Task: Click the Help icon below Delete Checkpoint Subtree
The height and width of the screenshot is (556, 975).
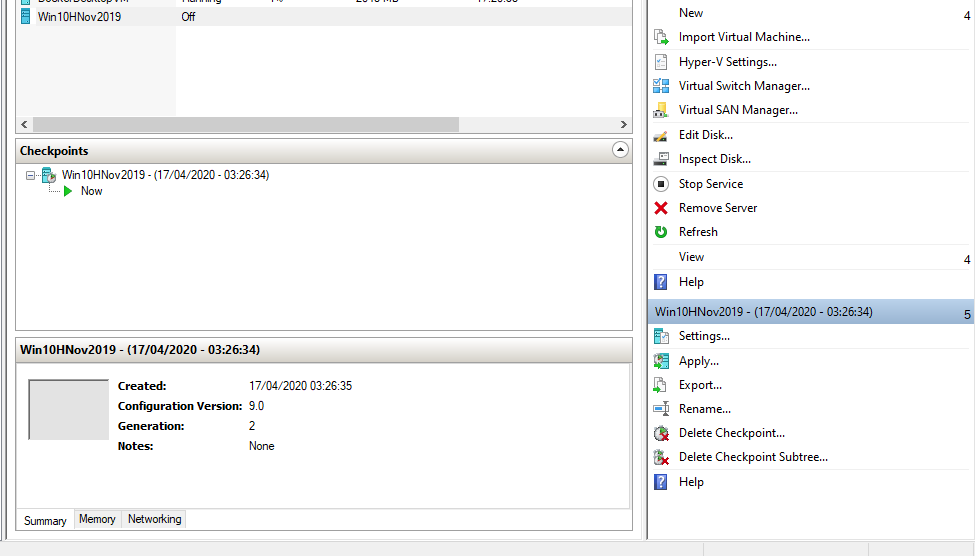Action: [661, 482]
